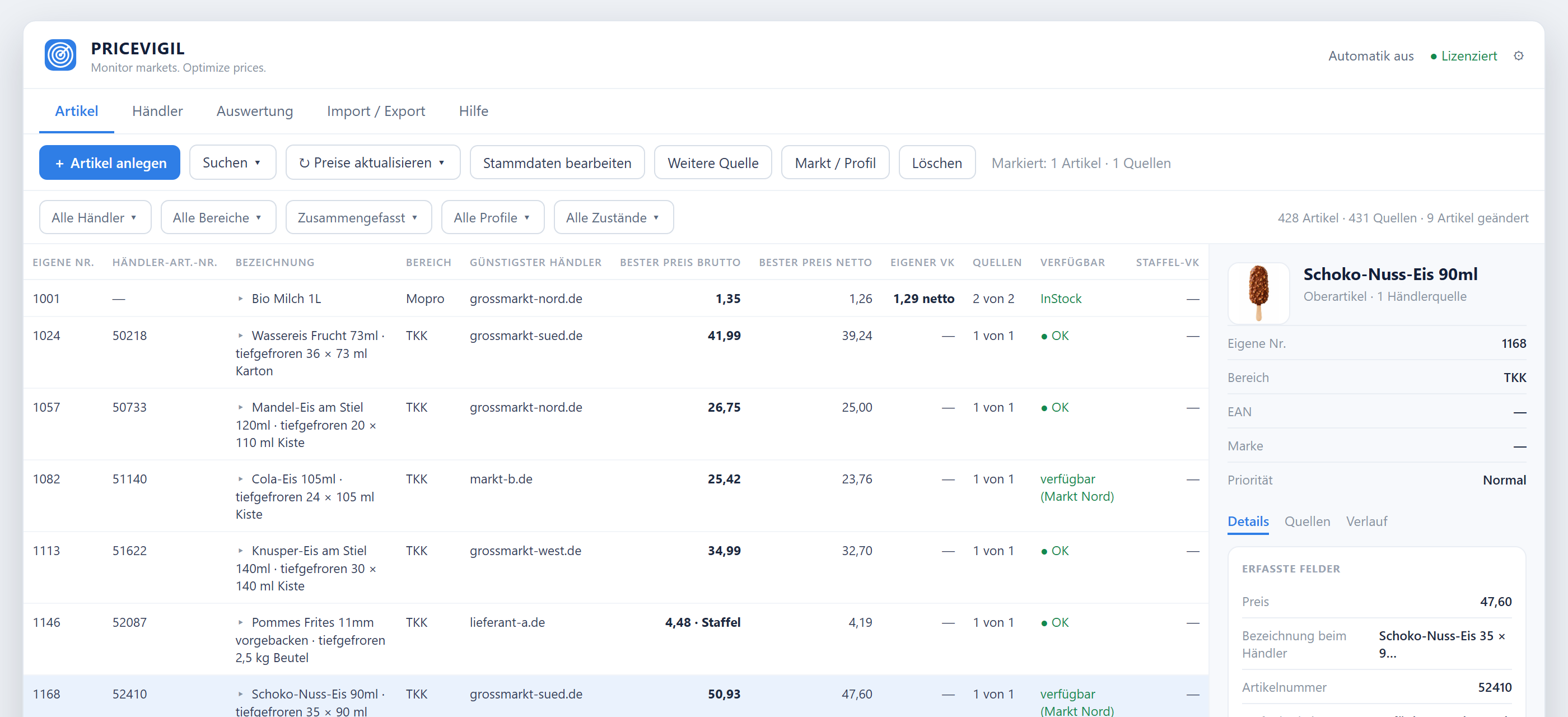The width and height of the screenshot is (1568, 717).
Task: Click the 'Weitere Quelle' button
Action: [x=713, y=162]
